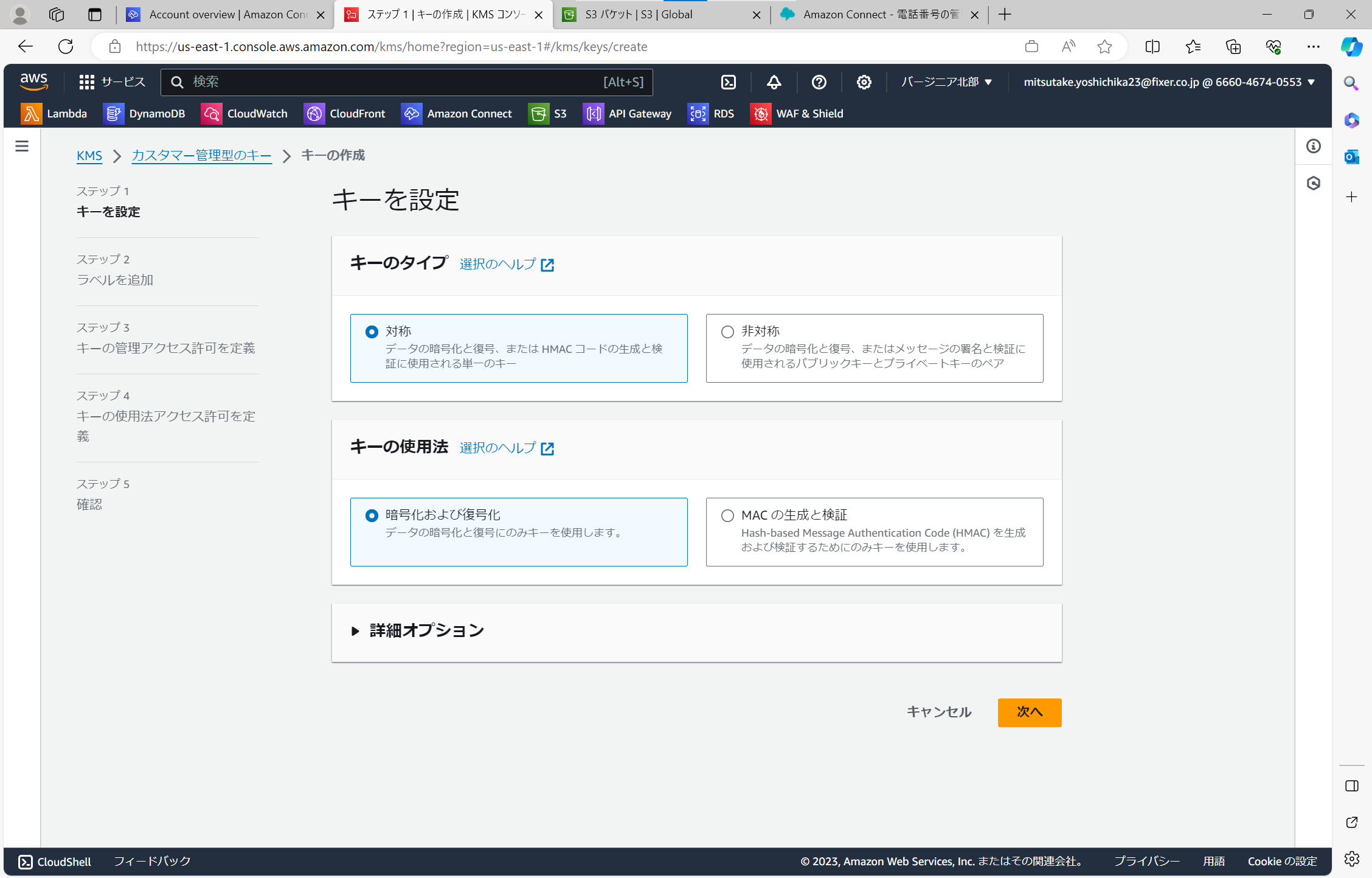Select the MAC の生成と検証 key usage
1372x878 pixels.
(727, 515)
